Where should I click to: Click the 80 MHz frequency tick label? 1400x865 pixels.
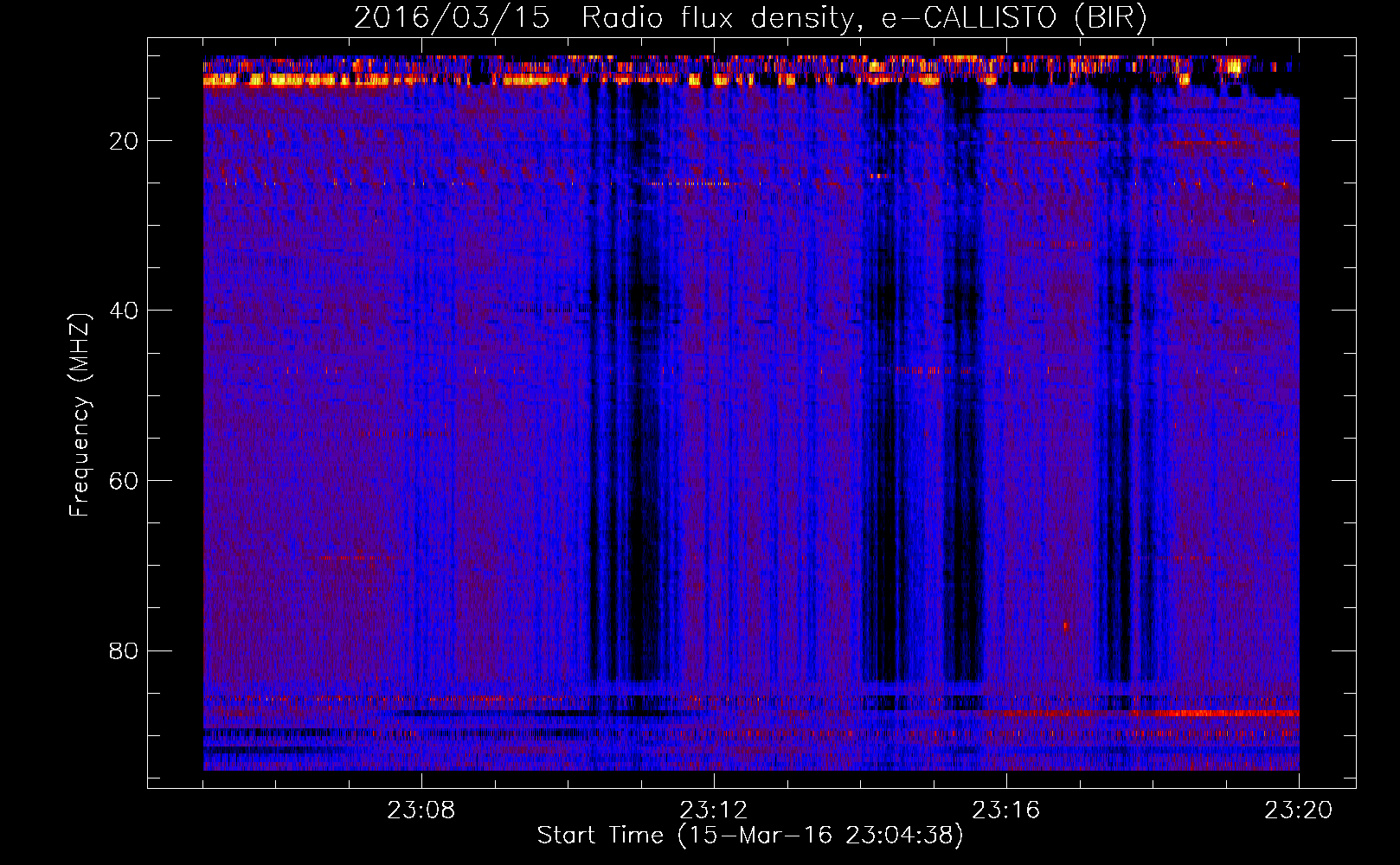124,650
